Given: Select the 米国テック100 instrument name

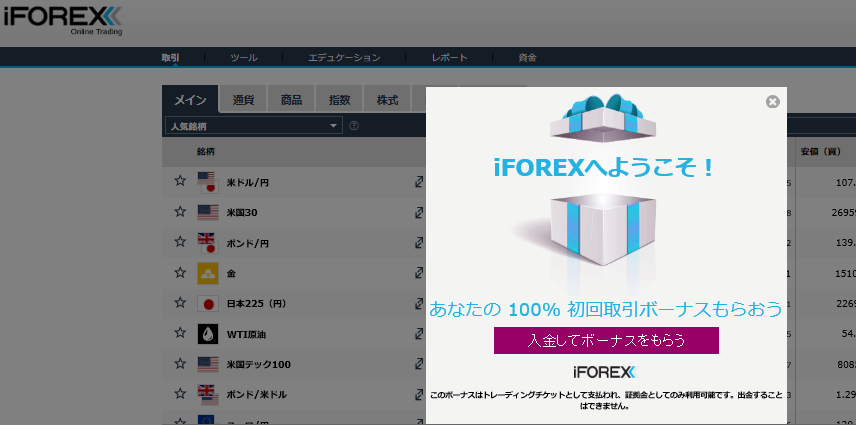Looking at the screenshot, I should tap(258, 364).
